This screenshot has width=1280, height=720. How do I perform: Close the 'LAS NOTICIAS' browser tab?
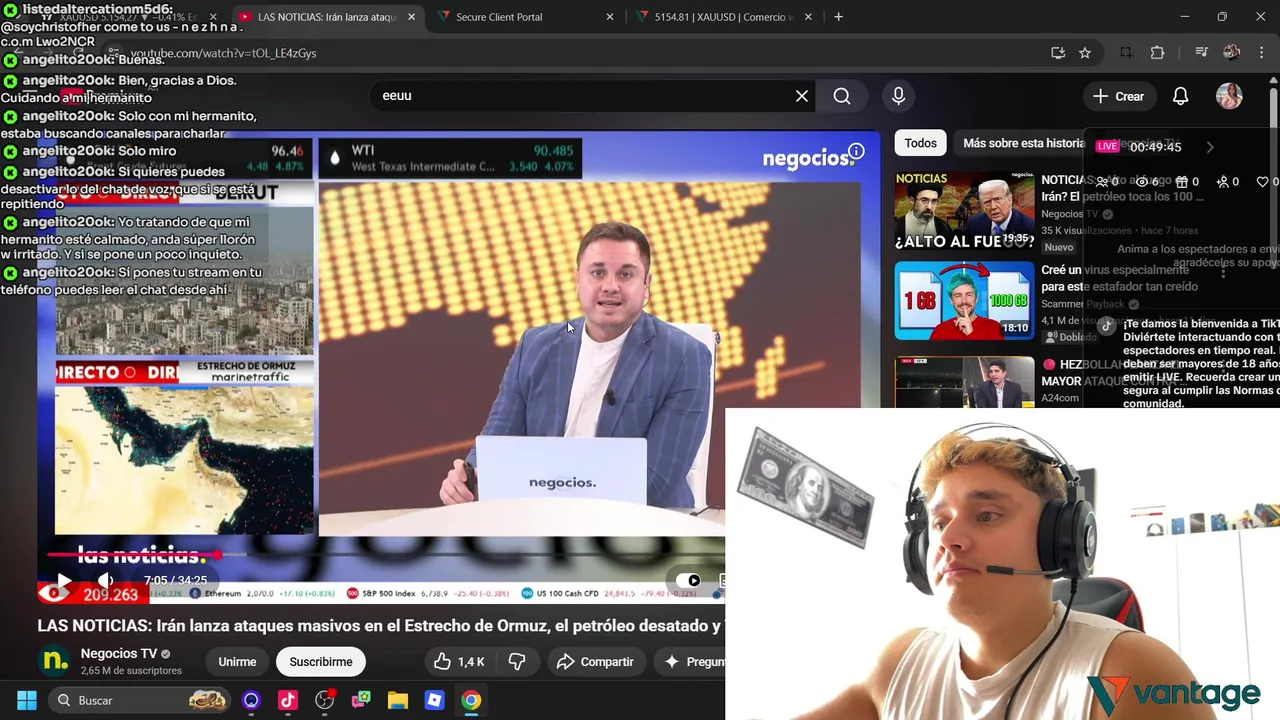click(x=411, y=17)
